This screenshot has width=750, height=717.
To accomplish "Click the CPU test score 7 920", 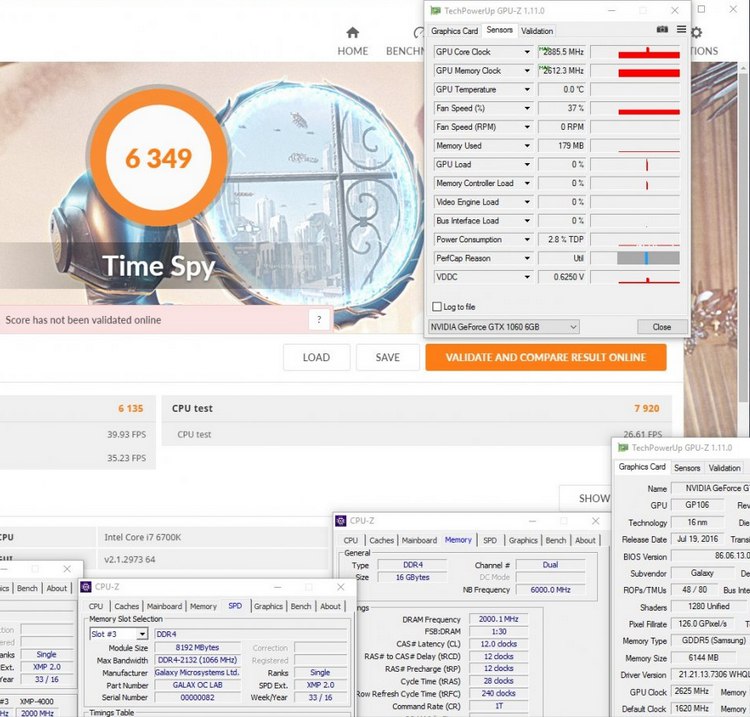I will [646, 408].
